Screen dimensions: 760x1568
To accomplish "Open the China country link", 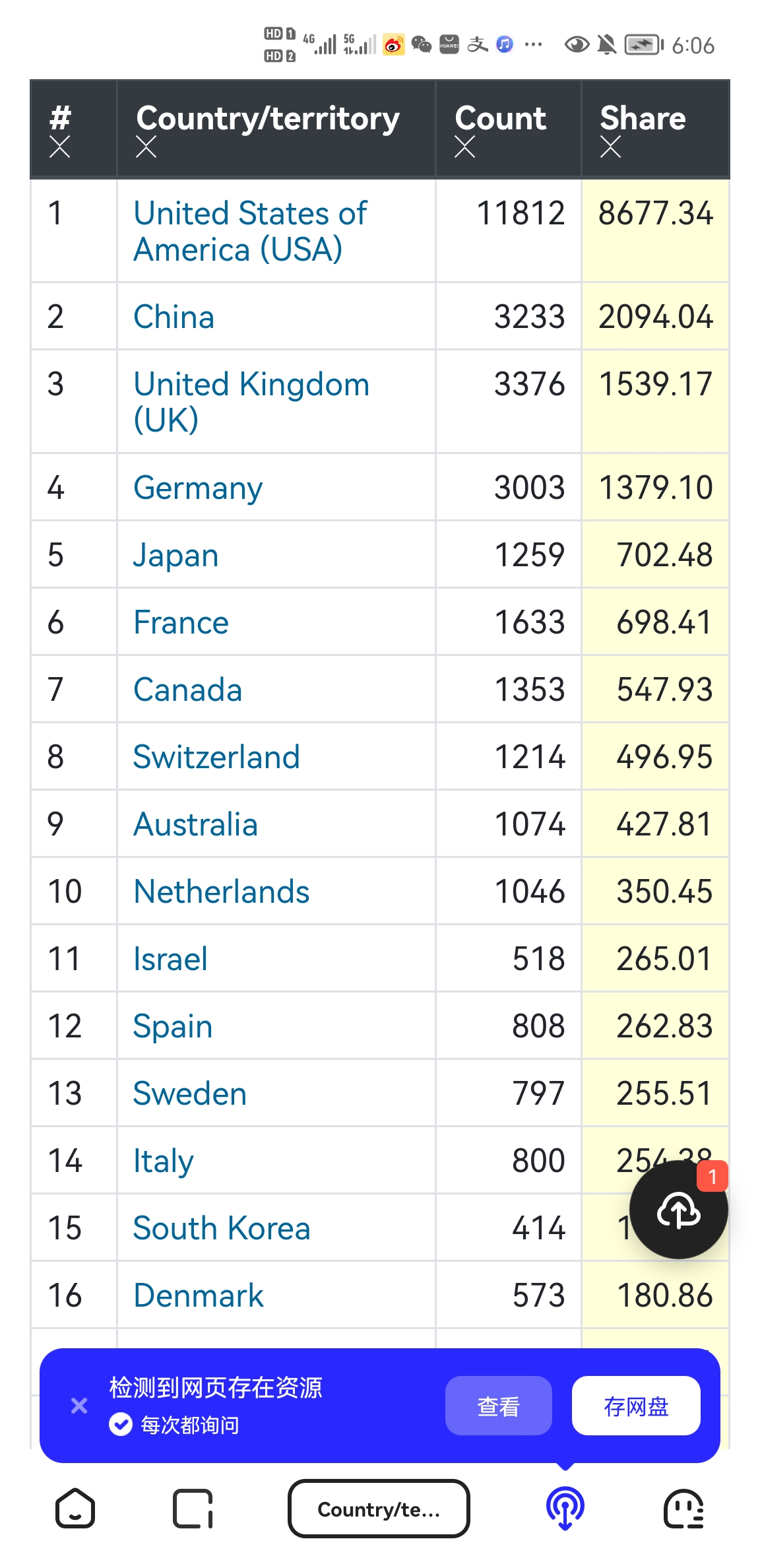I will point(174,317).
